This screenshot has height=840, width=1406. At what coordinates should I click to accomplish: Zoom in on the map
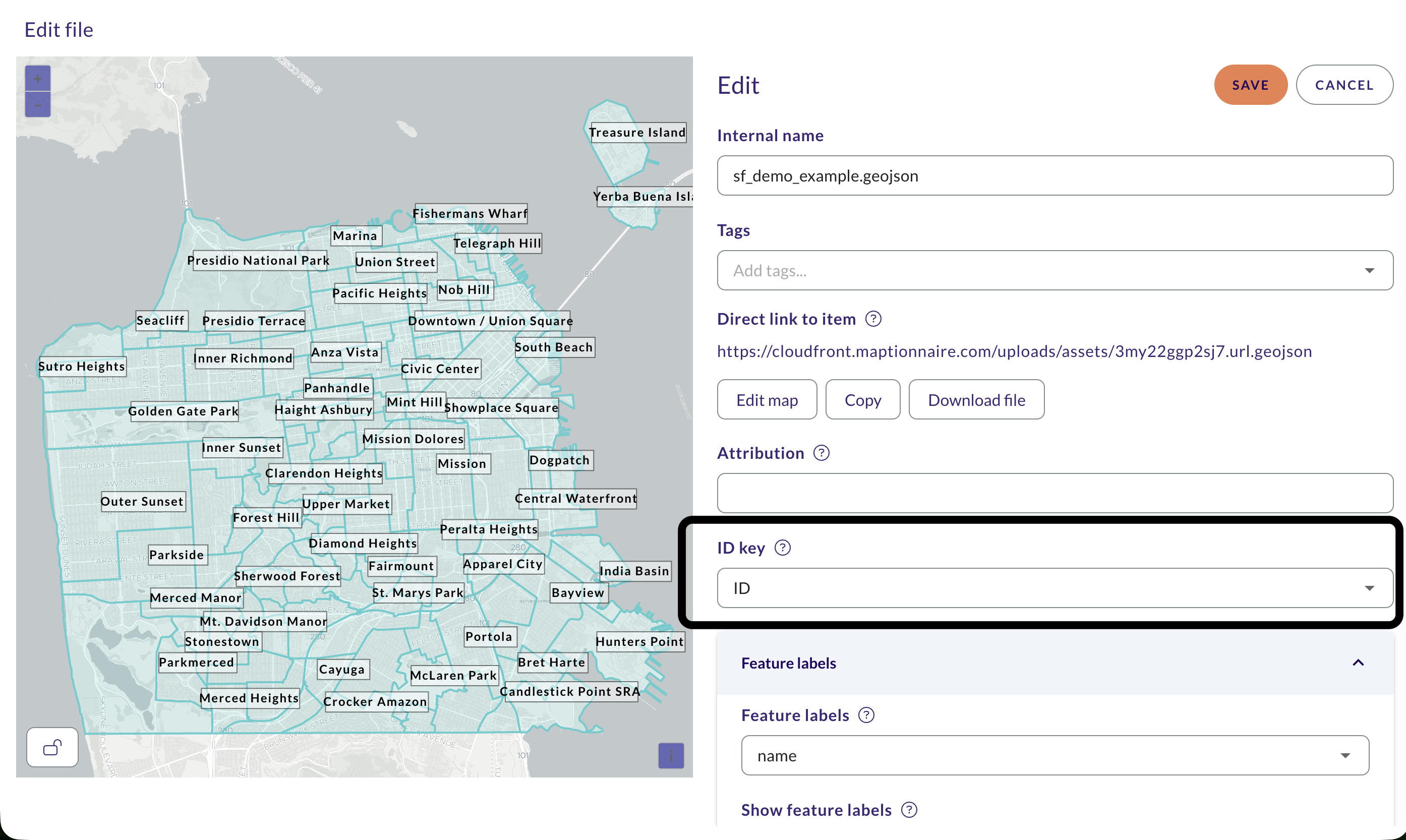38,78
